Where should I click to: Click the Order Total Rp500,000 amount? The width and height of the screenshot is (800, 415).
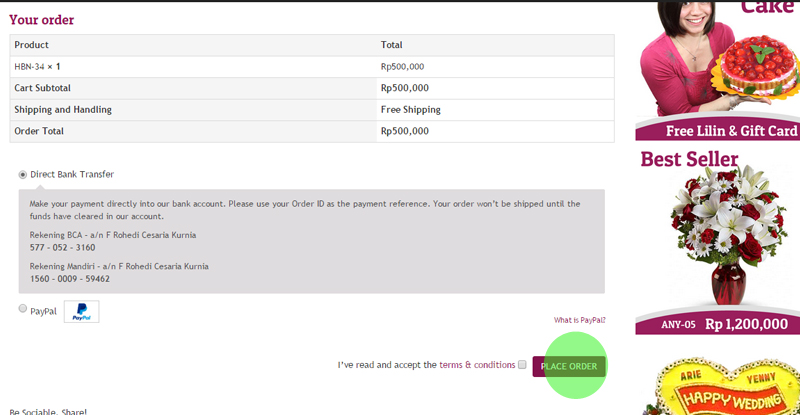point(405,131)
